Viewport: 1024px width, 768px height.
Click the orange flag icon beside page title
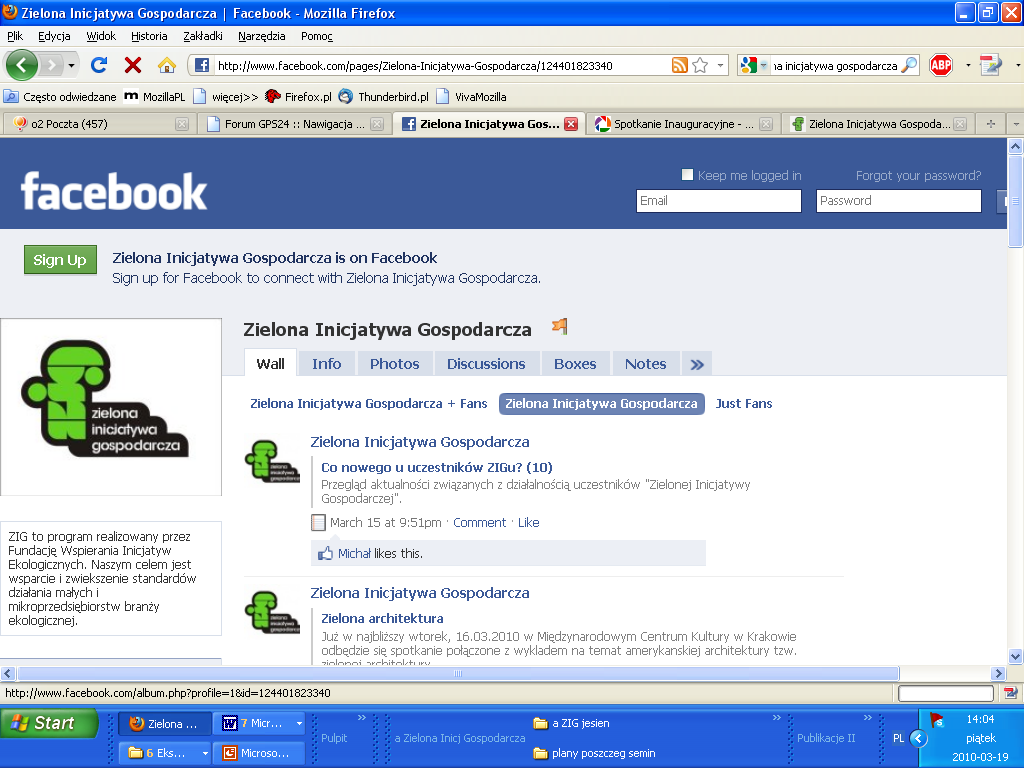tap(560, 326)
